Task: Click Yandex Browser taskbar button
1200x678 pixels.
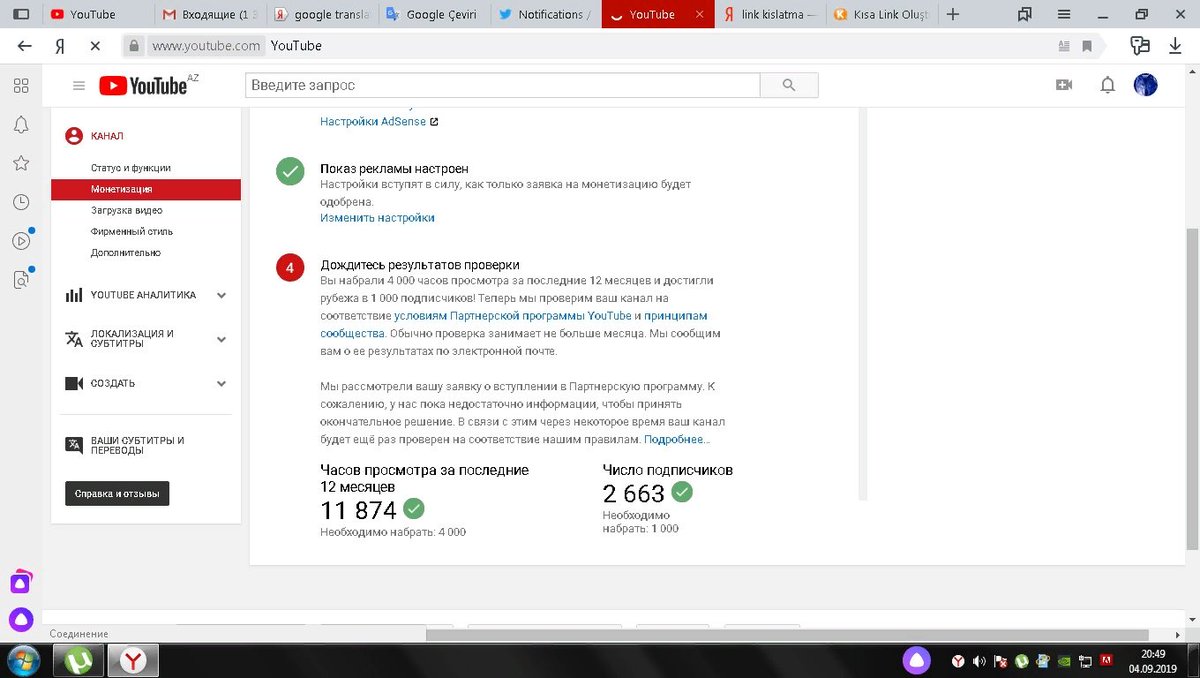Action: pyautogui.click(x=133, y=660)
